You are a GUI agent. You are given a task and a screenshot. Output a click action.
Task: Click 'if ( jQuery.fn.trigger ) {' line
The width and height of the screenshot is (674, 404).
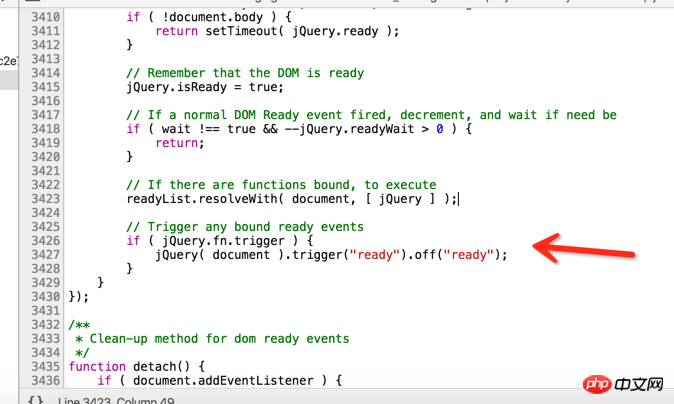tap(220, 241)
